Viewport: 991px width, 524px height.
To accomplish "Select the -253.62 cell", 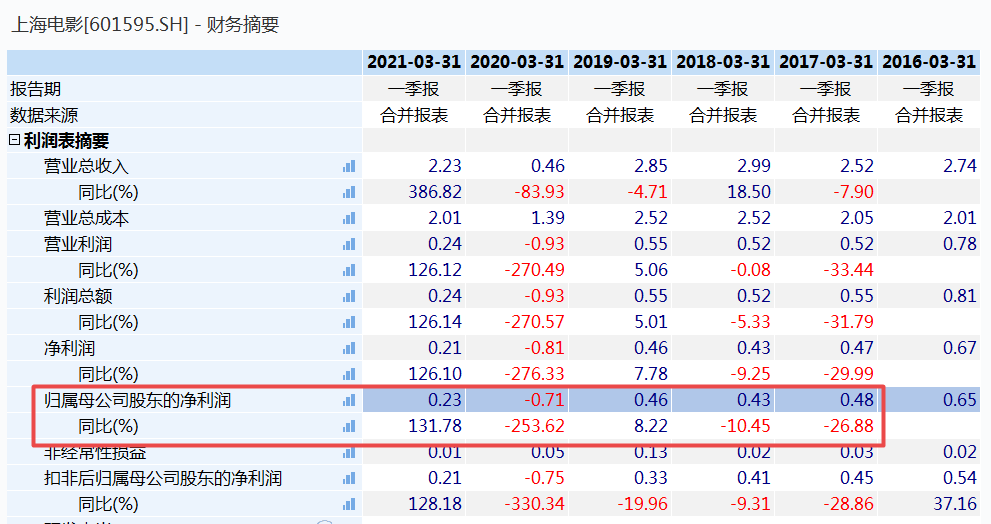I will pos(517,427).
